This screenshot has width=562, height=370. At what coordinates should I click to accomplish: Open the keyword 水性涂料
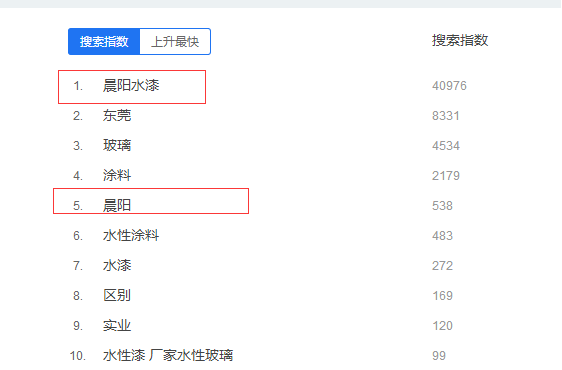coord(131,236)
